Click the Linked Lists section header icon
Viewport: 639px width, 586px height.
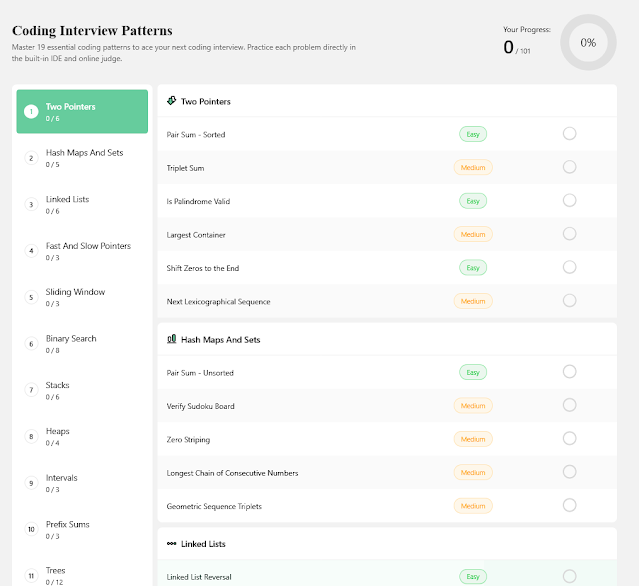(172, 543)
